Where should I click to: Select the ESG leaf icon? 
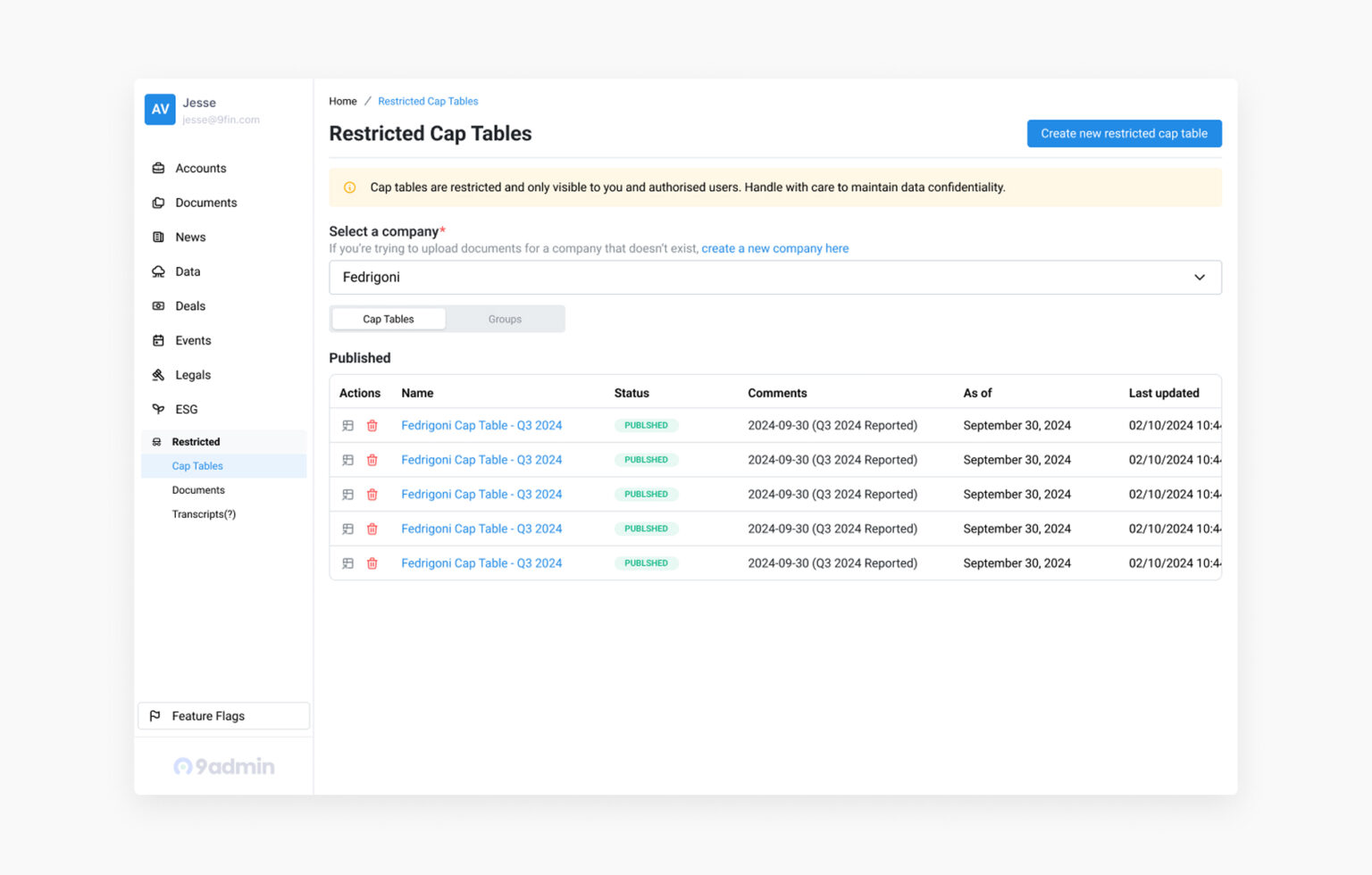click(x=158, y=409)
